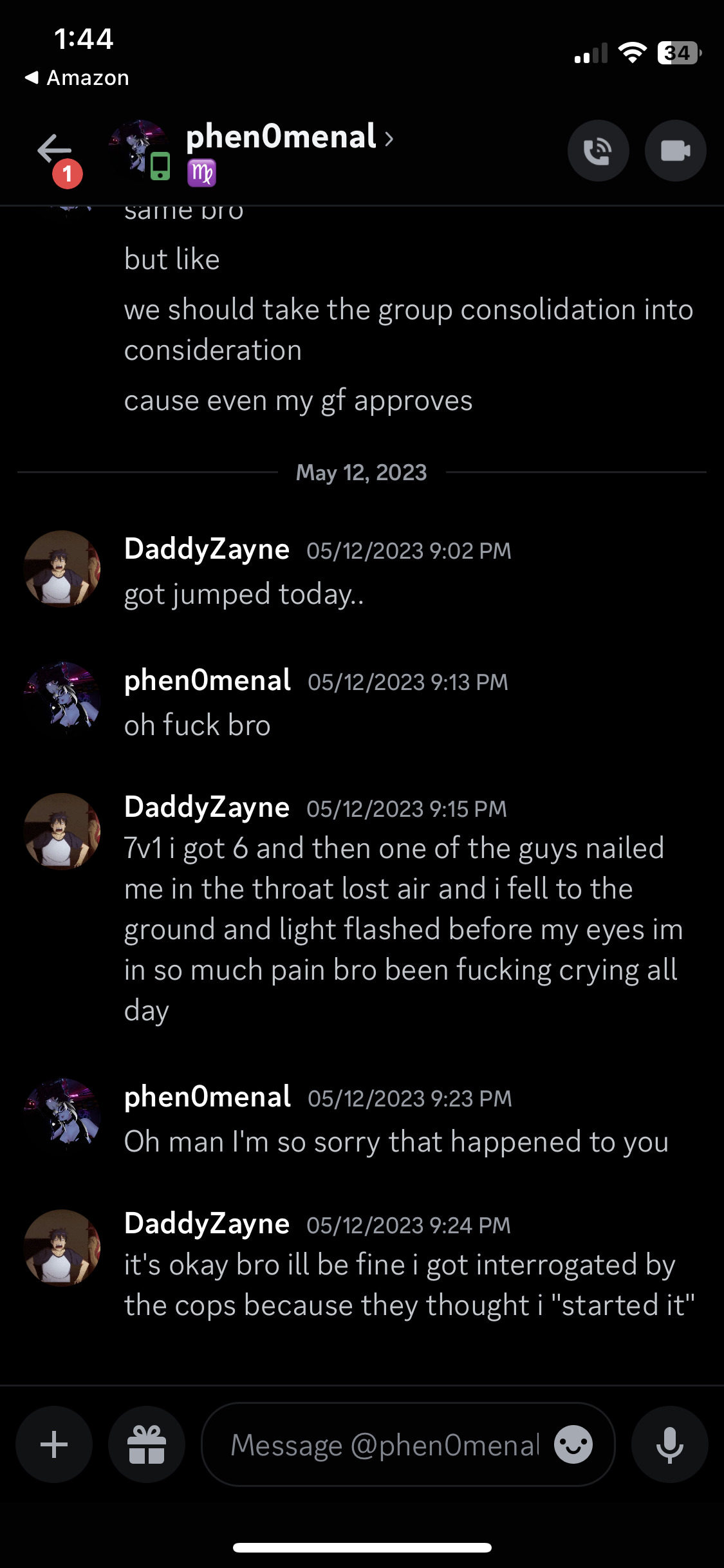724x1568 pixels.
Task: Return to Amazon app via status bar
Action: pos(77,78)
